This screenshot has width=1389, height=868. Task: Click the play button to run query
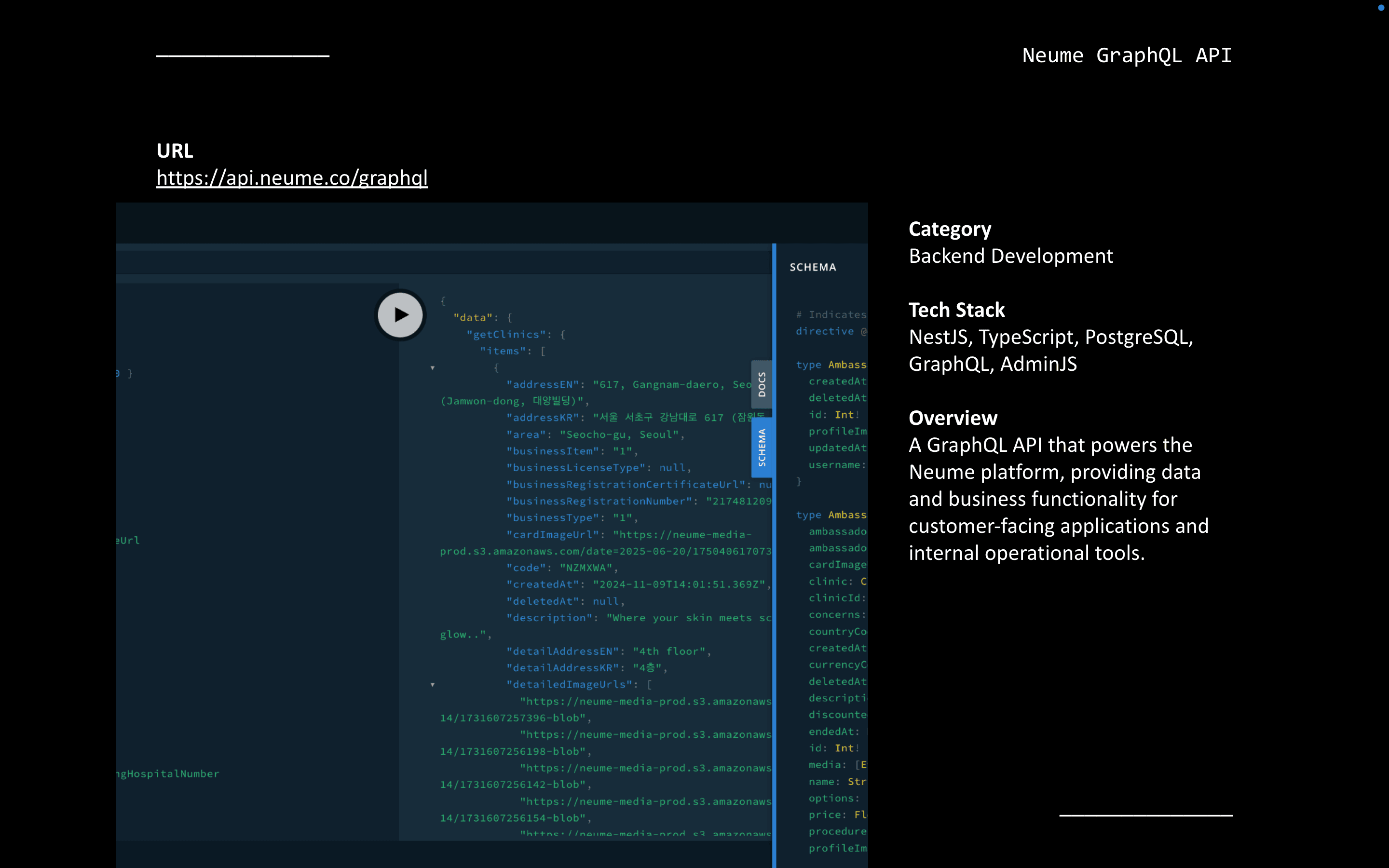pos(400,314)
